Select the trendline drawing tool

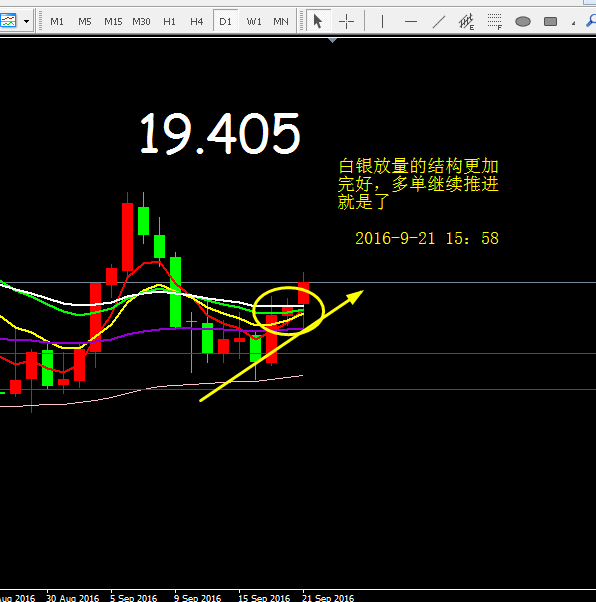439,22
